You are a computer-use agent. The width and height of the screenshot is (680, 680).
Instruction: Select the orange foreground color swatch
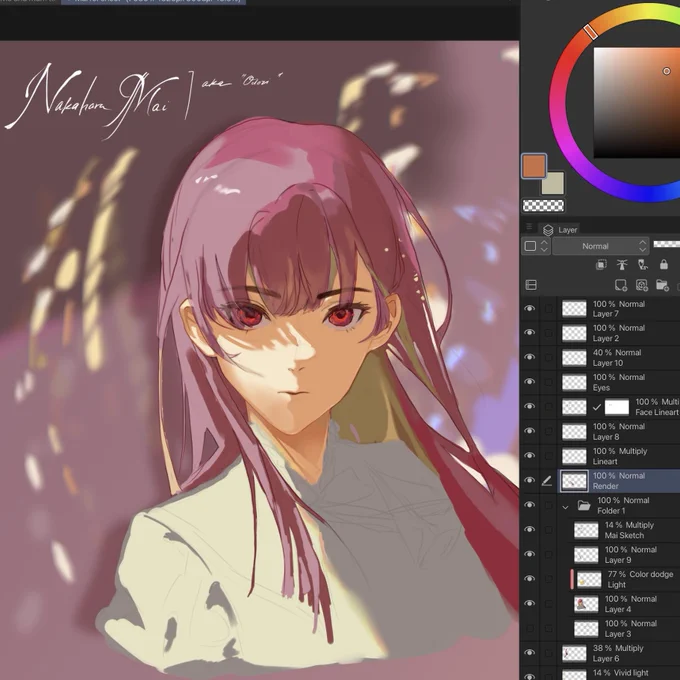[x=534, y=166]
